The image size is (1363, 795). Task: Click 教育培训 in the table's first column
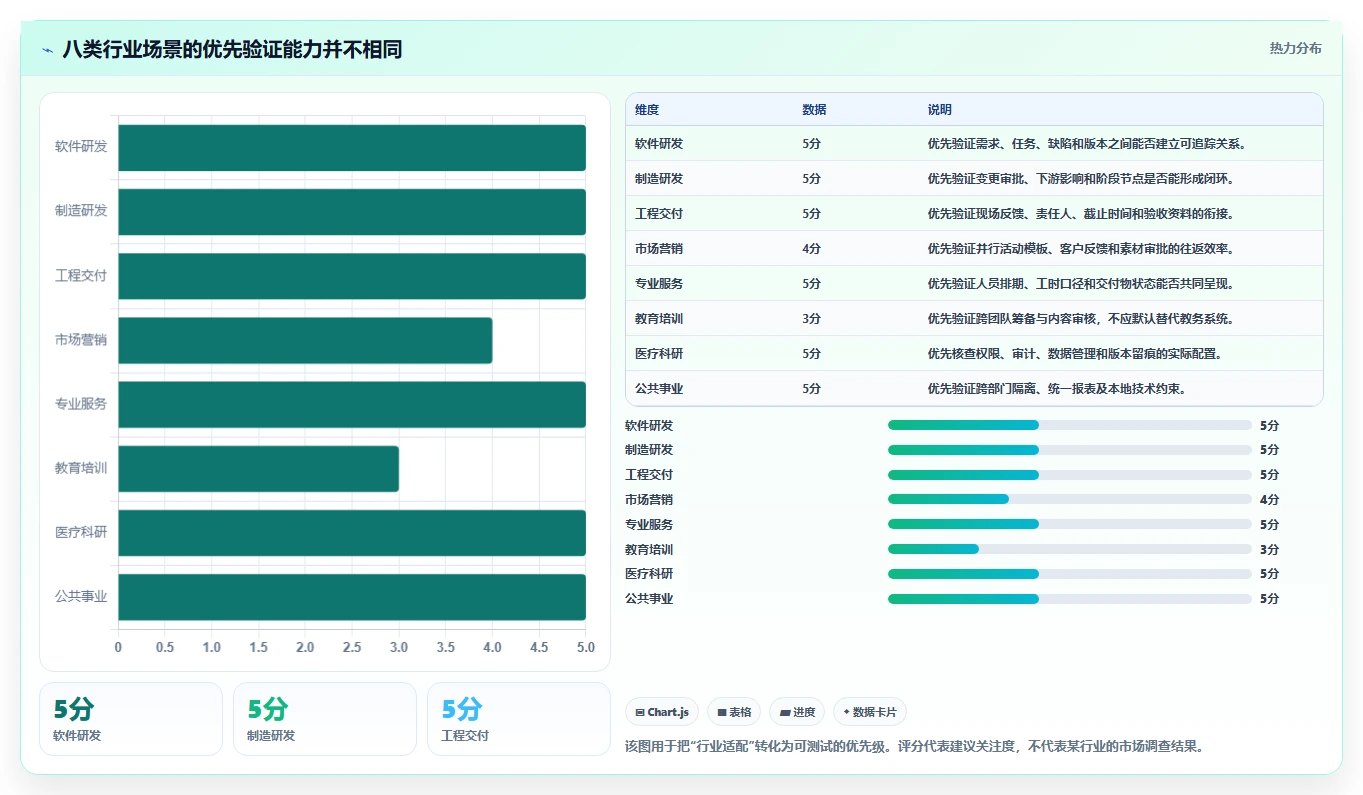coord(659,319)
